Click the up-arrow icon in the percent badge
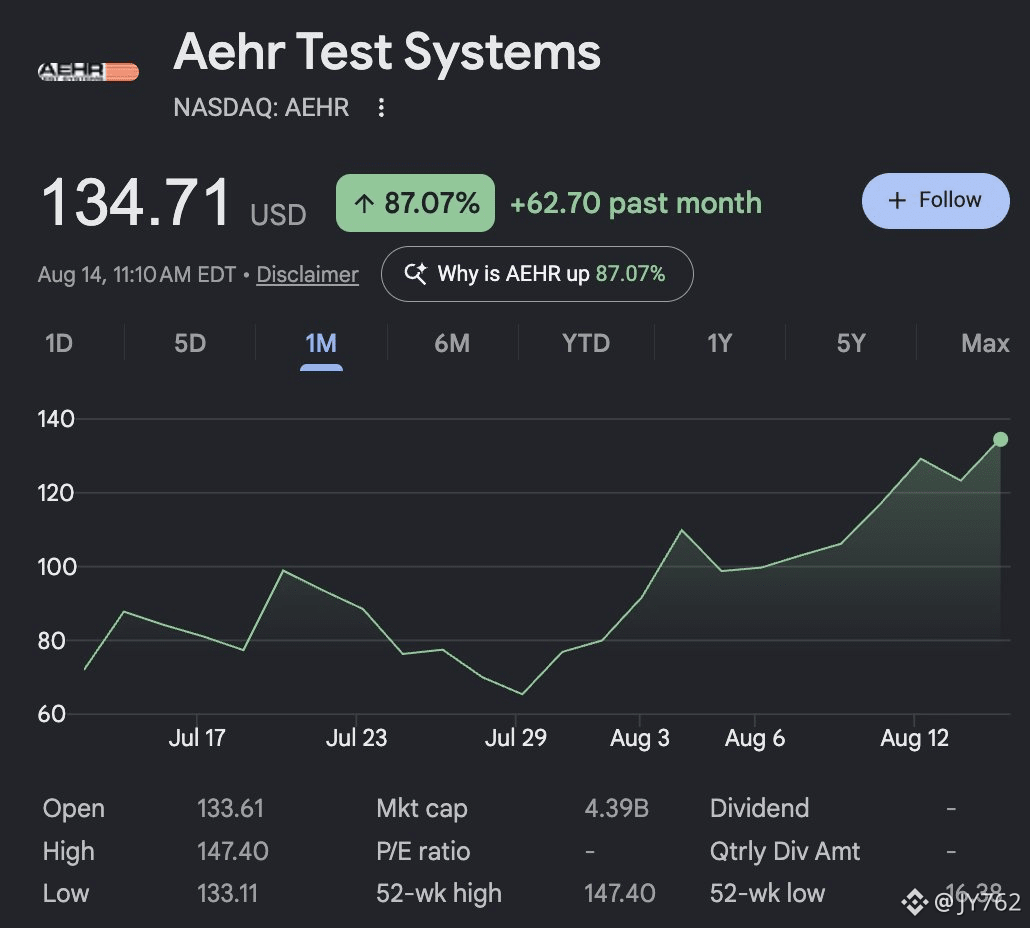 coord(364,204)
